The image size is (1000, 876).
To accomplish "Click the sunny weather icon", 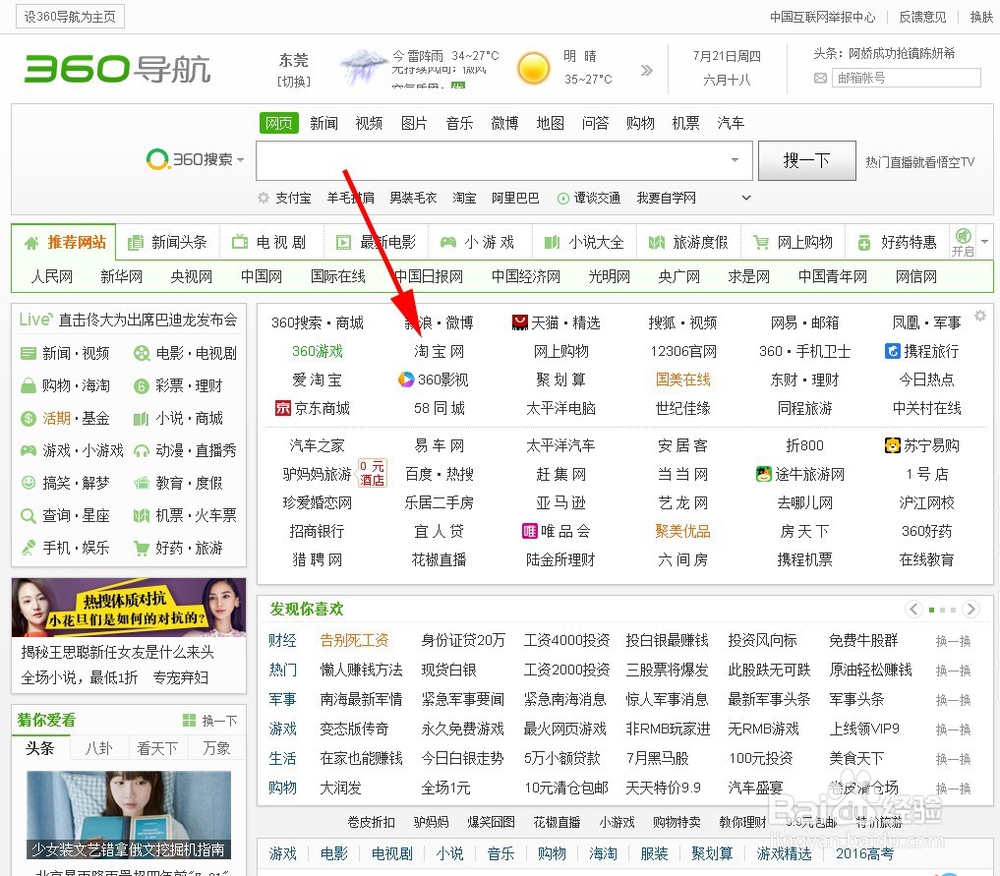I will point(533,68).
